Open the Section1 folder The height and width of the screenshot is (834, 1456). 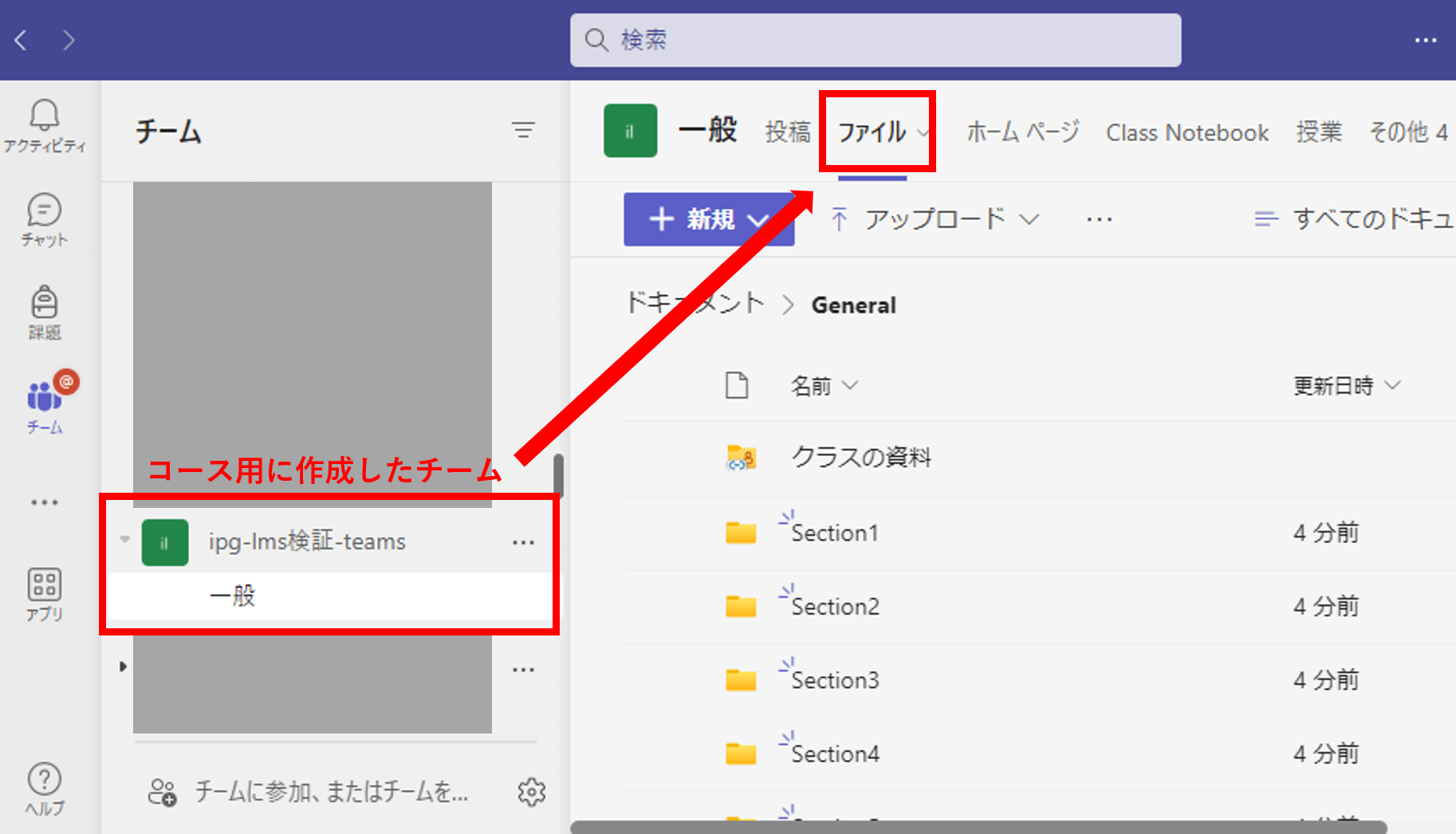click(835, 533)
